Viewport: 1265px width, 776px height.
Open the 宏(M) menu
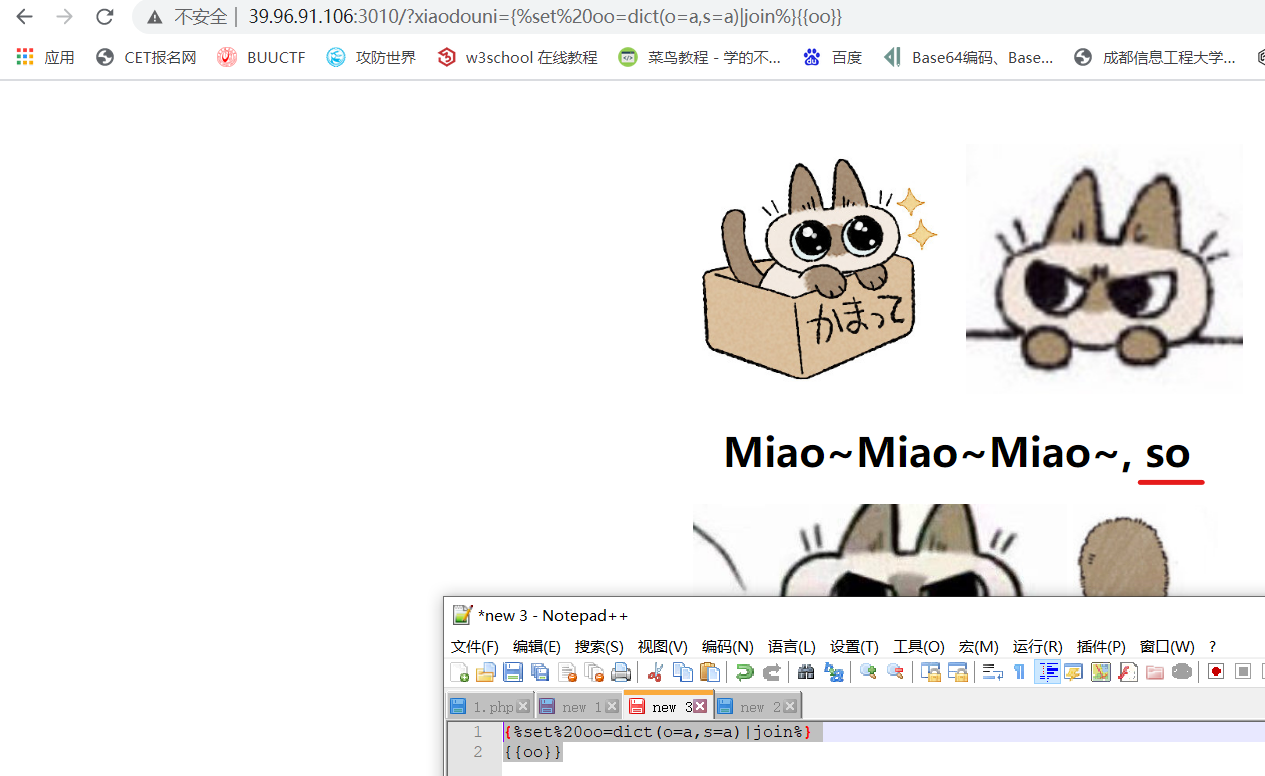979,647
